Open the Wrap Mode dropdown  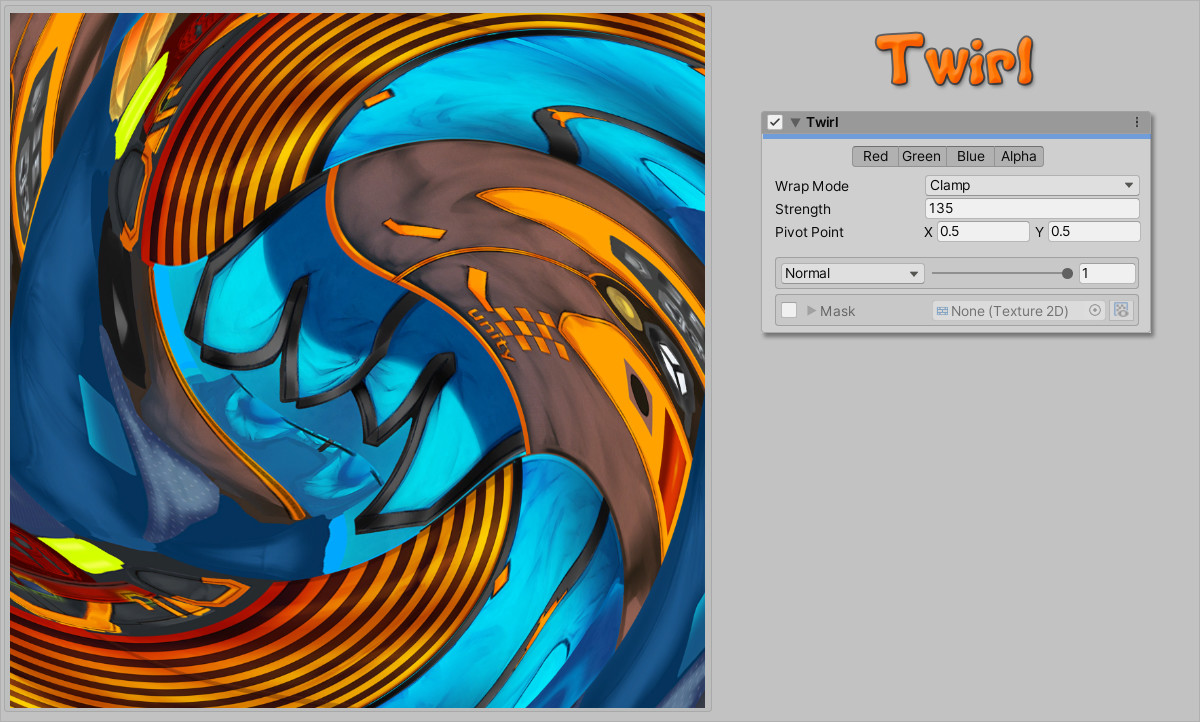point(1032,185)
